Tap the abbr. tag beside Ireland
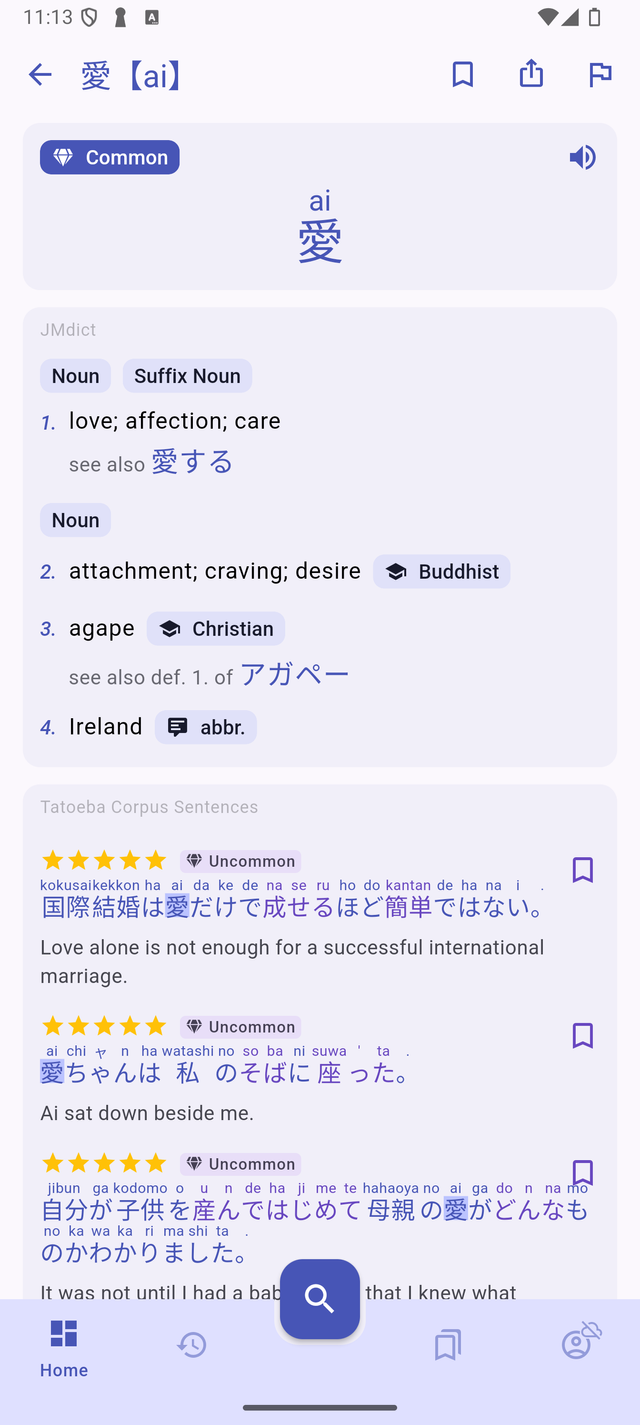The width and height of the screenshot is (640, 1425). 206,727
